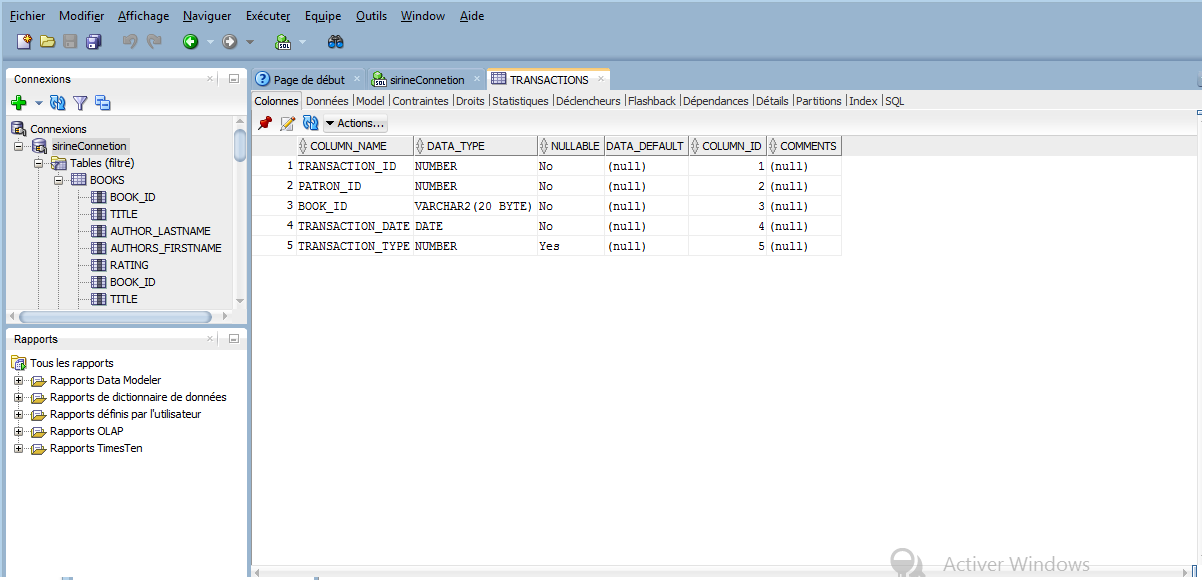Click the New file toolbar icon
The height and width of the screenshot is (580, 1202).
(x=24, y=41)
